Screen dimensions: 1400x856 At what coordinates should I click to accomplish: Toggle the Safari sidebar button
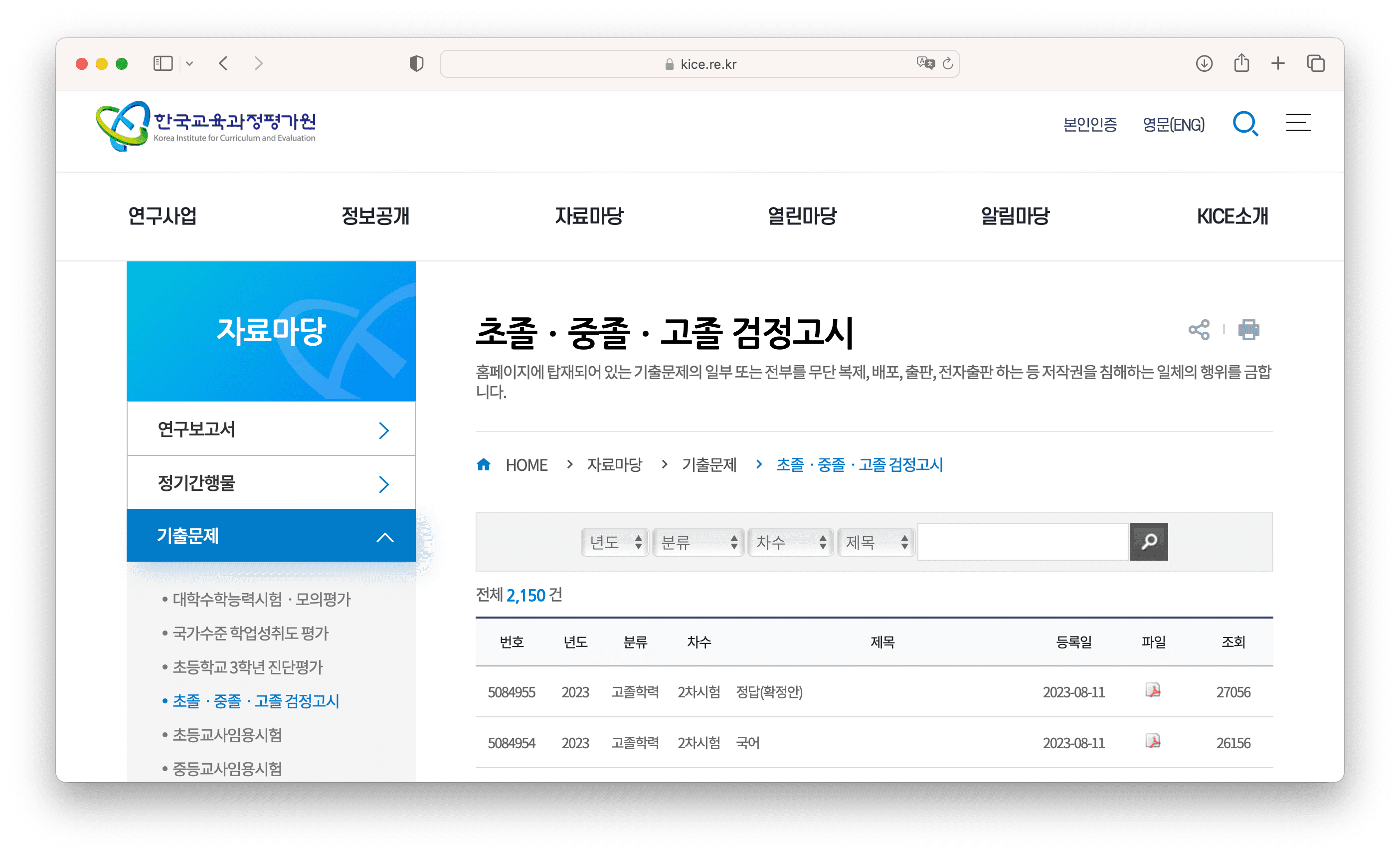click(163, 63)
